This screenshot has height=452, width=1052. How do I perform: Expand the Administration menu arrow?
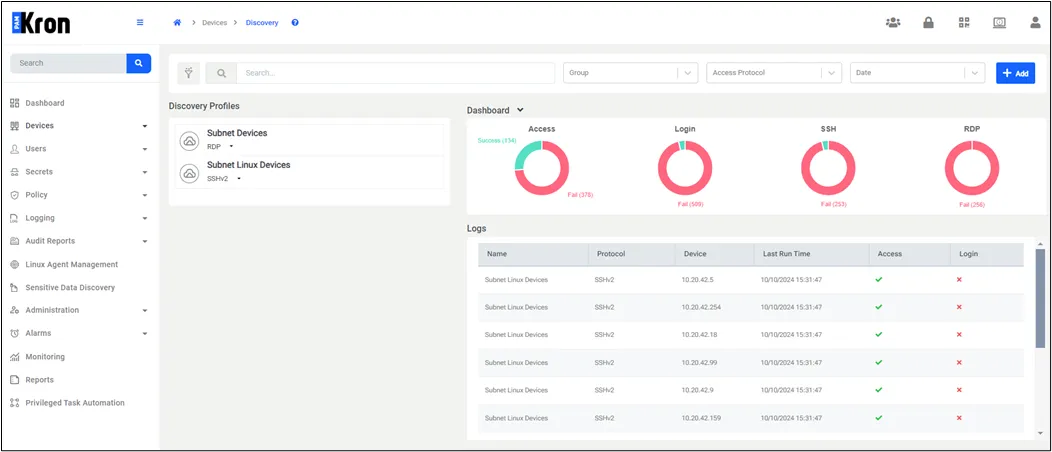(145, 310)
